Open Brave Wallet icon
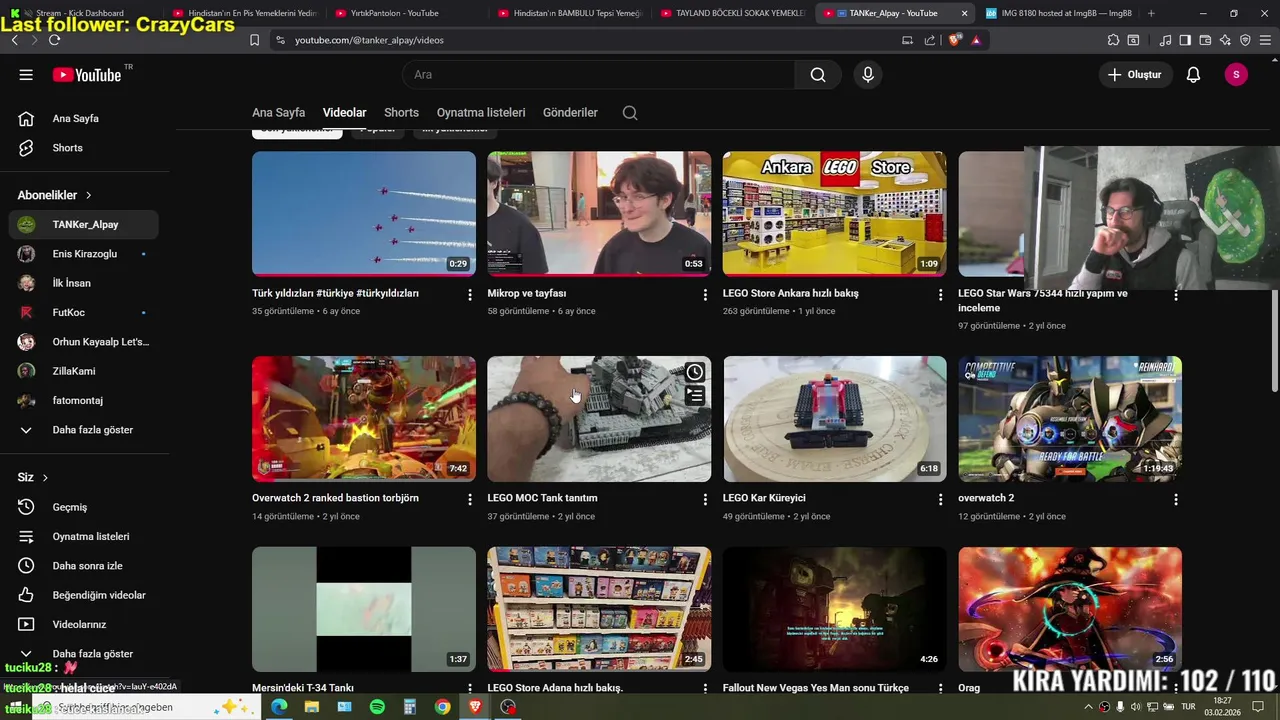This screenshot has height=720, width=1280. click(x=1205, y=40)
